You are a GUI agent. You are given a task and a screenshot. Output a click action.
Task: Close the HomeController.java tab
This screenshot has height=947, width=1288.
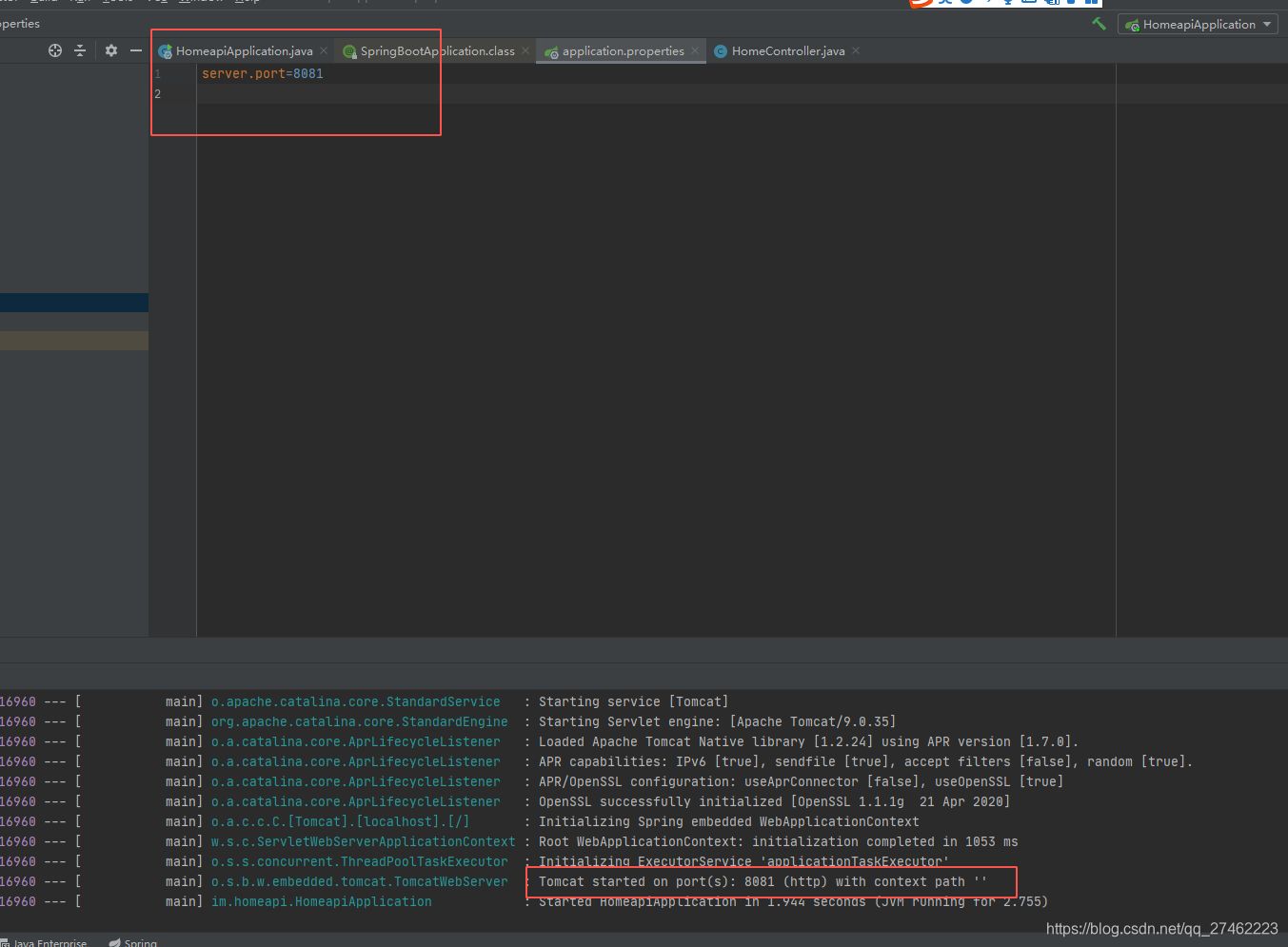[856, 50]
